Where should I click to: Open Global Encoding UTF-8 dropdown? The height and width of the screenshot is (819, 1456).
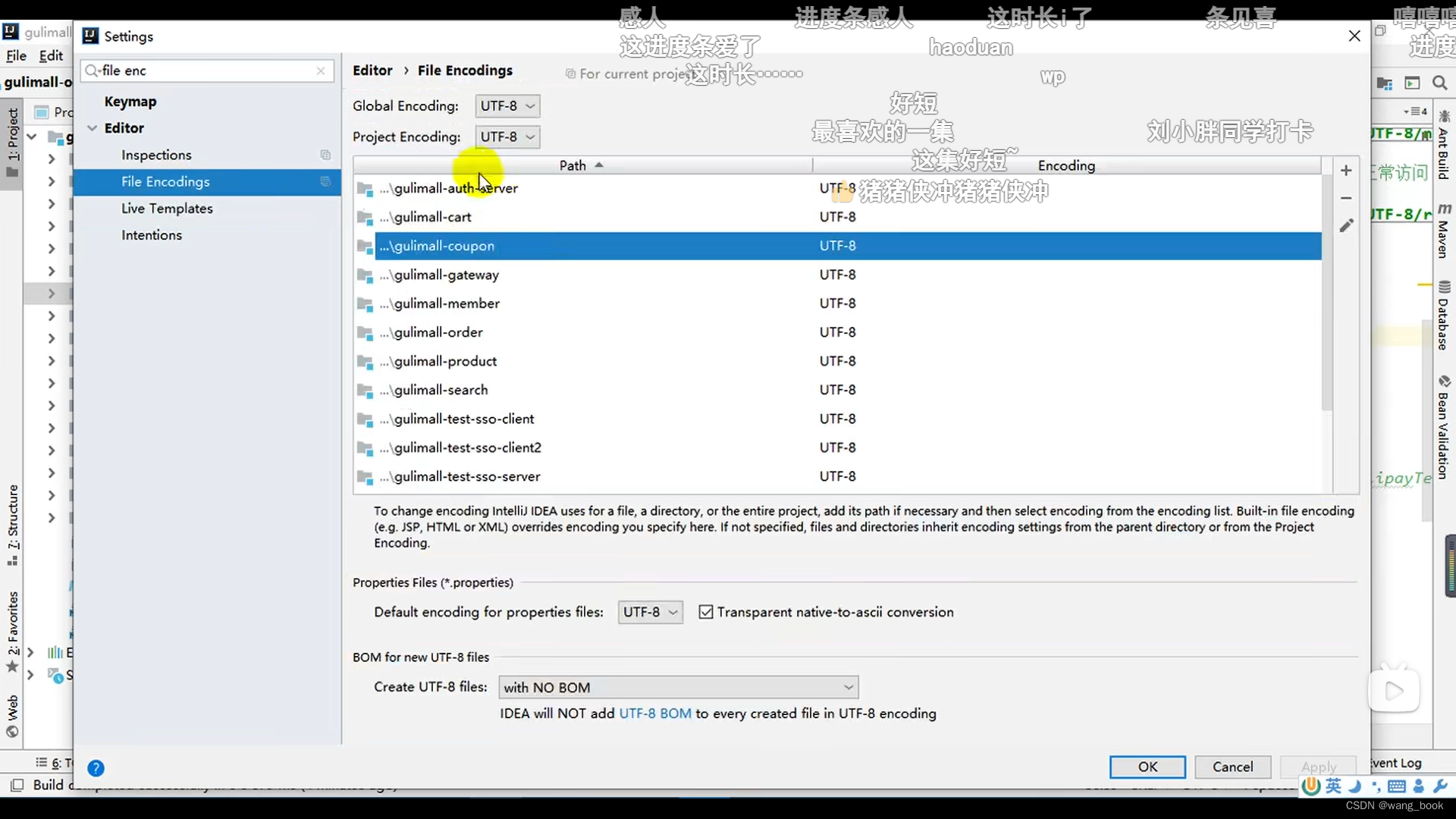[505, 105]
